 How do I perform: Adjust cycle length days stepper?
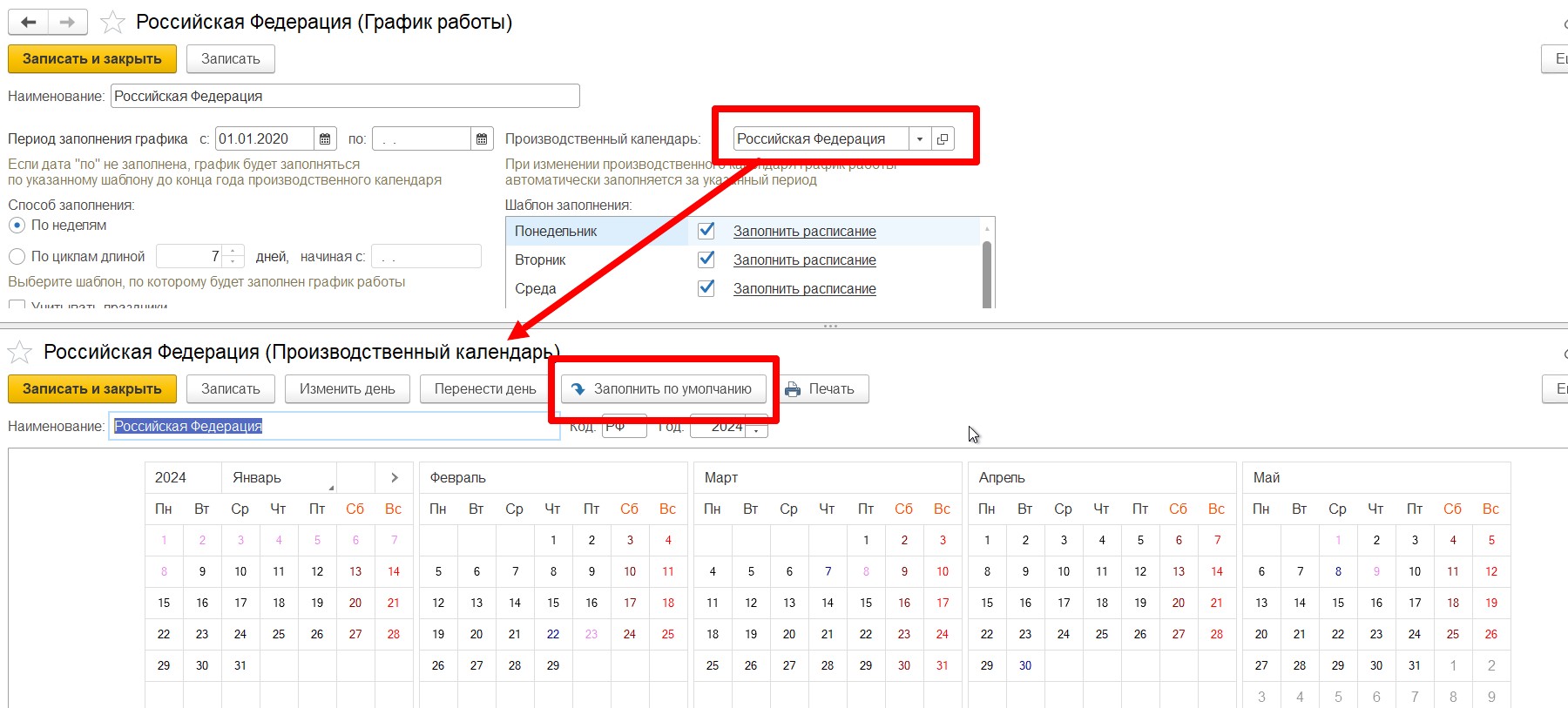tap(233, 256)
